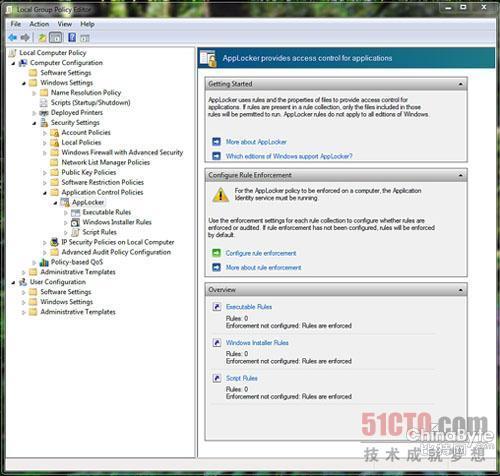This screenshot has width=500, height=476.
Task: Click the Account Policies folder icon
Action: [54, 133]
